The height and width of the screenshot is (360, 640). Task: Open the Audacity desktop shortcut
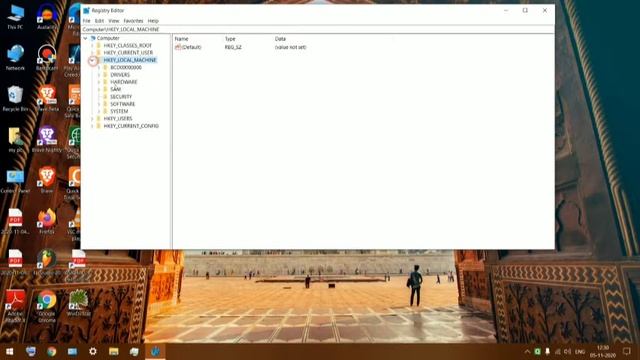(x=47, y=17)
